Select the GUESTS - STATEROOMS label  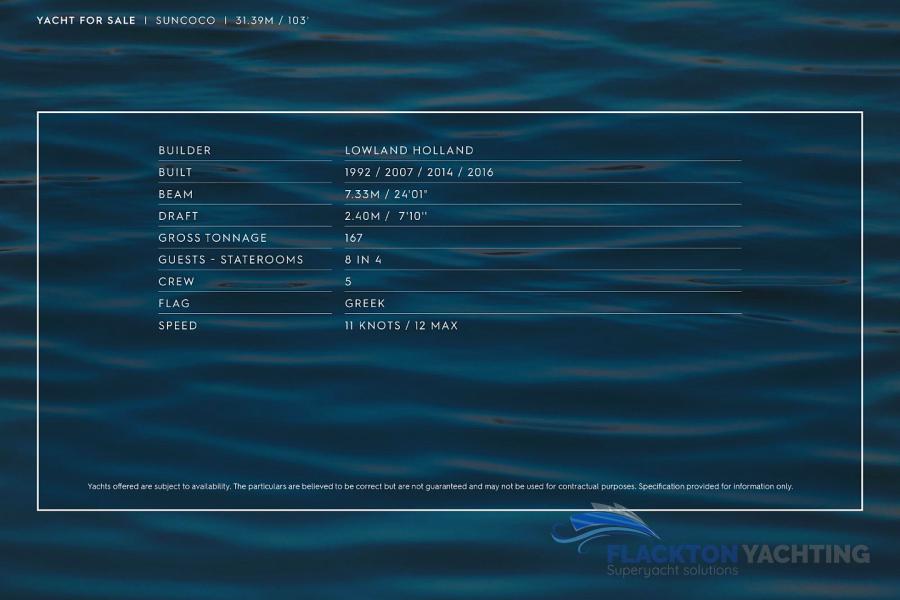point(231,260)
